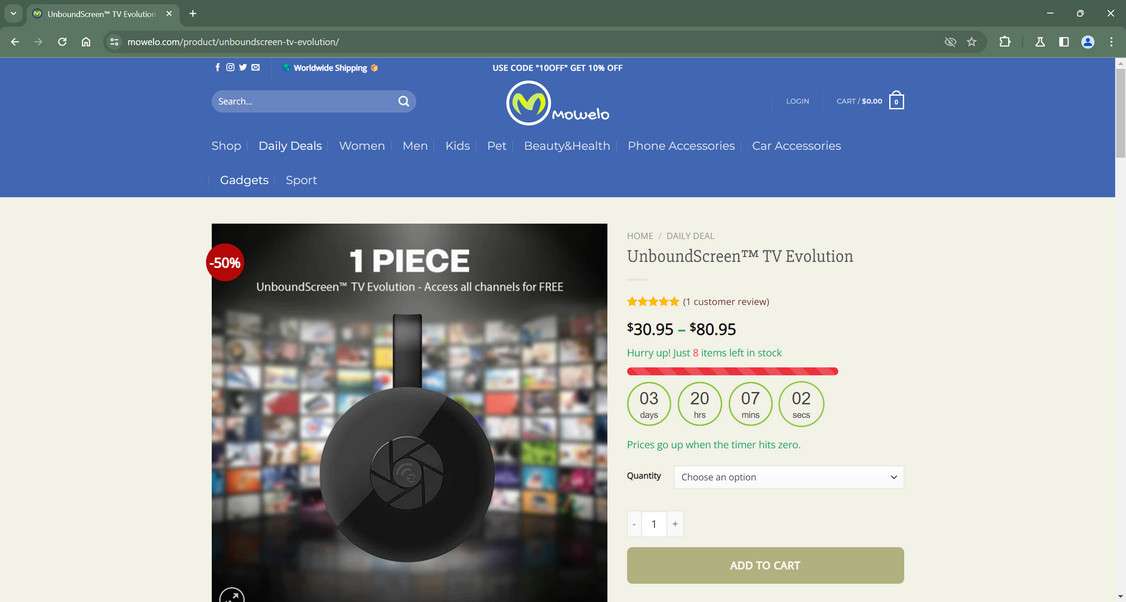Click the Search input field
Screen dimensions: 1126x602
[x=305, y=101]
